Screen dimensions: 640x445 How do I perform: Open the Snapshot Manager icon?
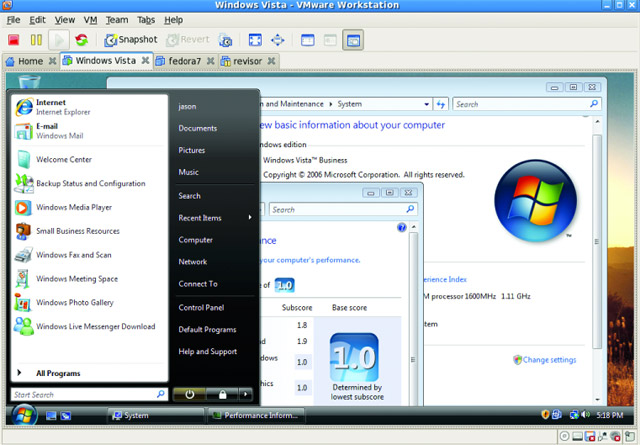pos(225,40)
